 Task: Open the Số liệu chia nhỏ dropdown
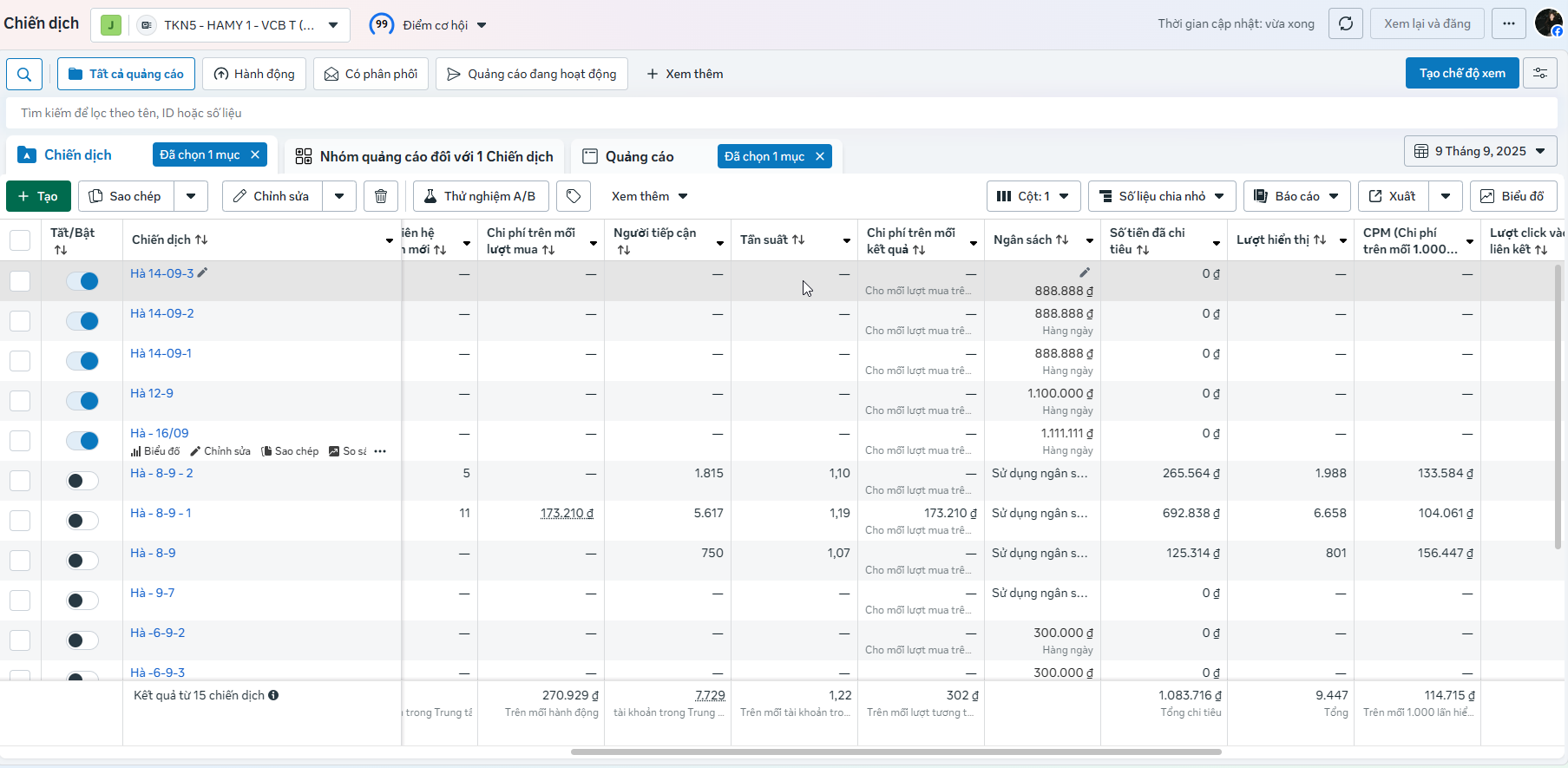pos(1162,196)
